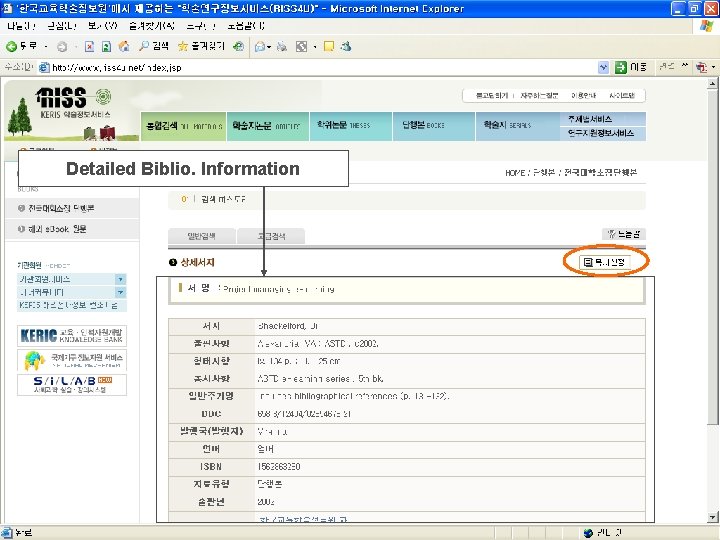Select the 단행본 Books navigation tab
Viewport: 720px width, 540px height.
point(434,126)
